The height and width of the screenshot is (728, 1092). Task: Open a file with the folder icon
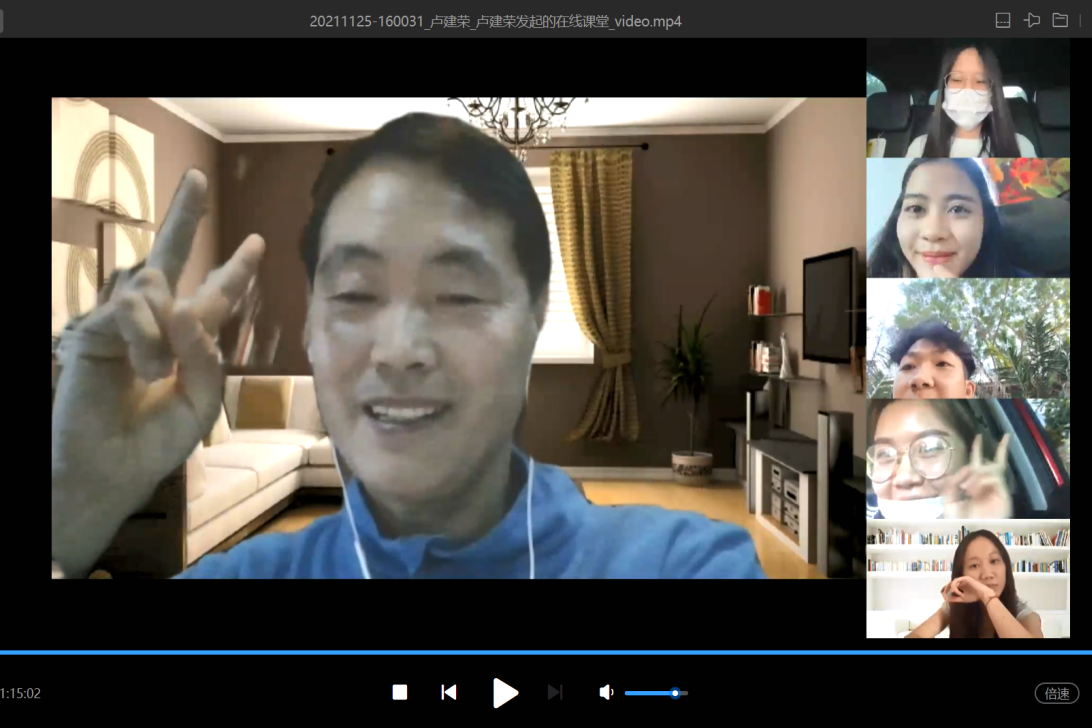(1060, 20)
